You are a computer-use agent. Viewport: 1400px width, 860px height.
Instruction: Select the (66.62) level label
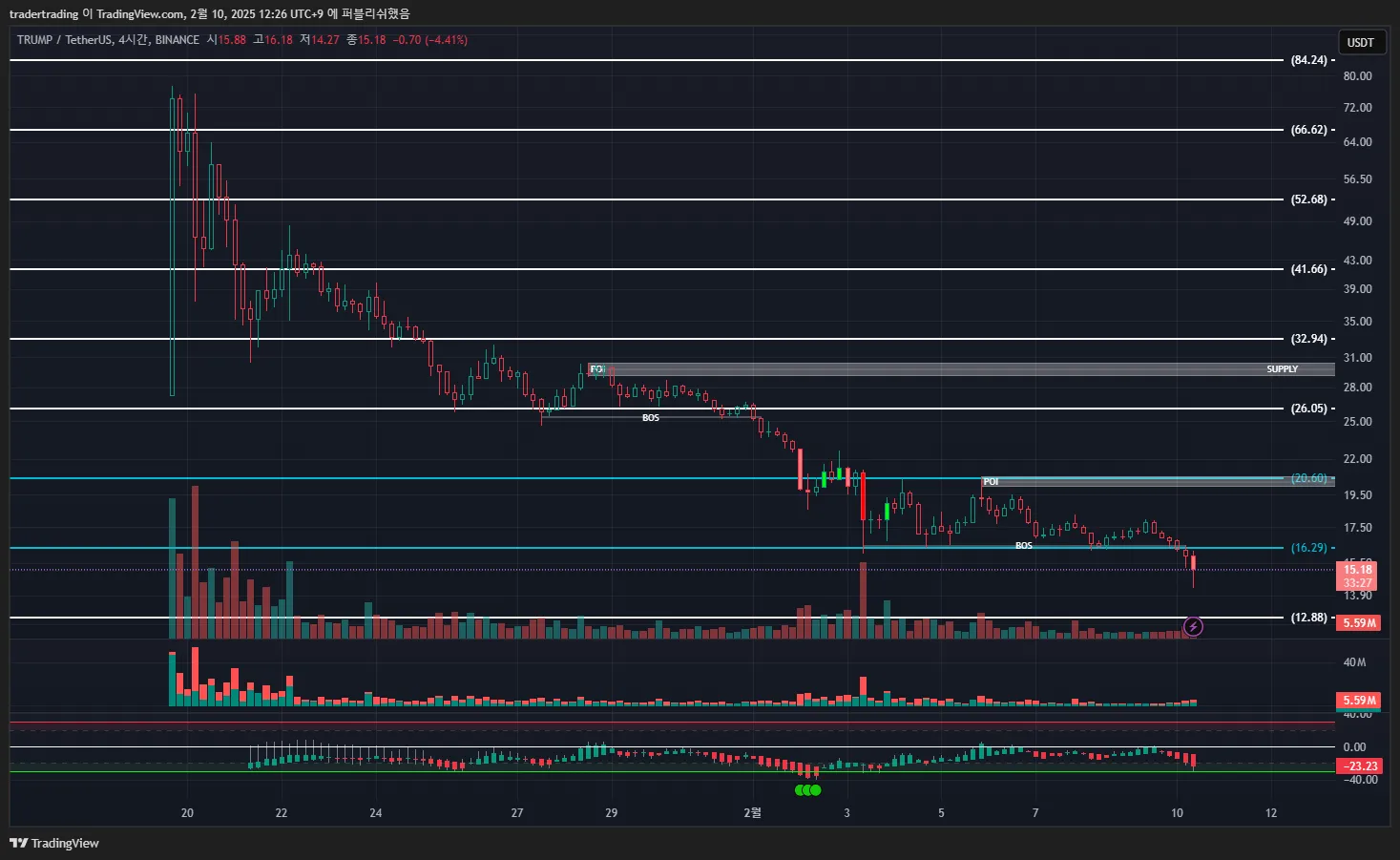point(1308,130)
